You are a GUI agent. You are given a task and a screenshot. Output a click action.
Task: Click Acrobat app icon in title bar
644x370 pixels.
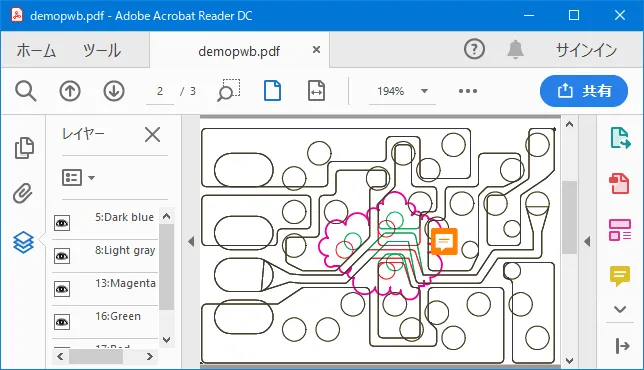(17, 15)
